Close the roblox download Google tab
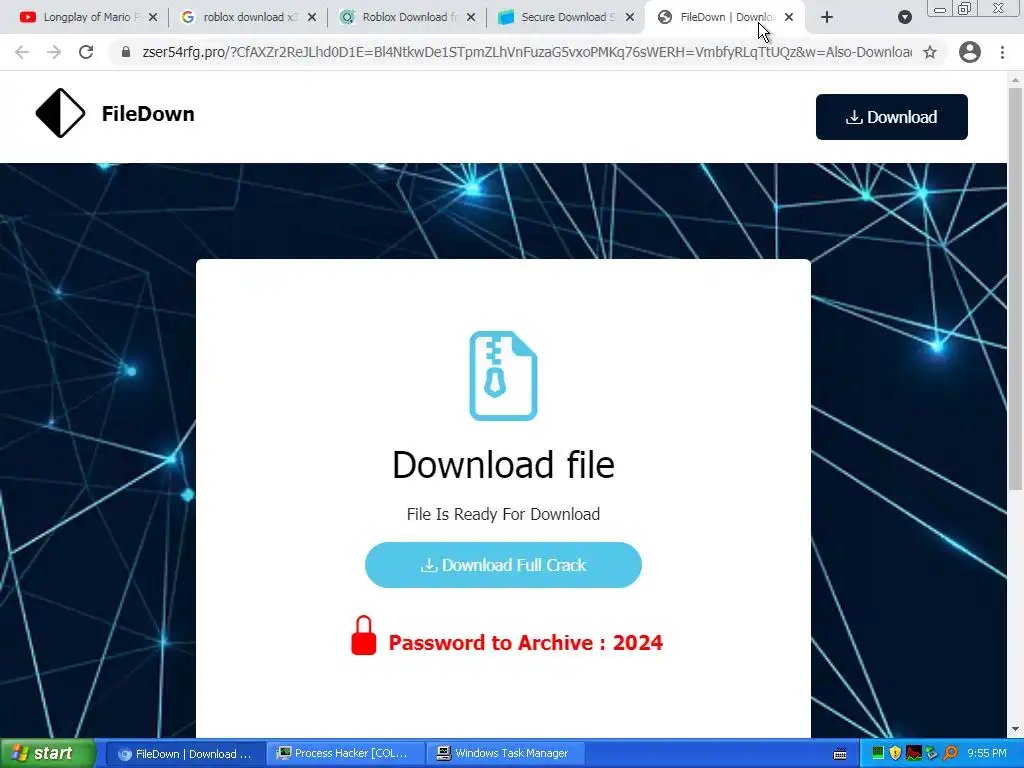 coord(312,18)
